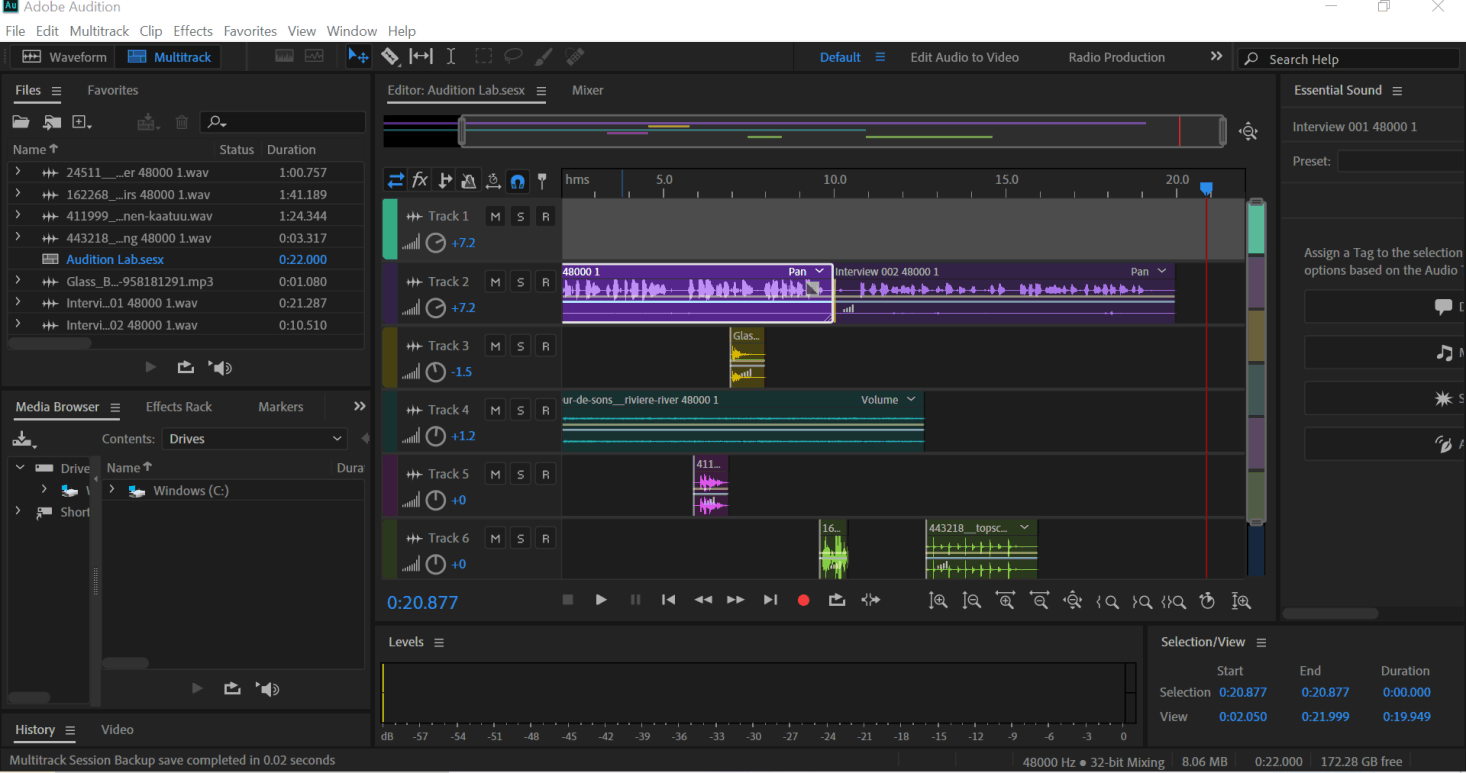Start recording with the red button
The height and width of the screenshot is (773, 1466).
coord(803,600)
